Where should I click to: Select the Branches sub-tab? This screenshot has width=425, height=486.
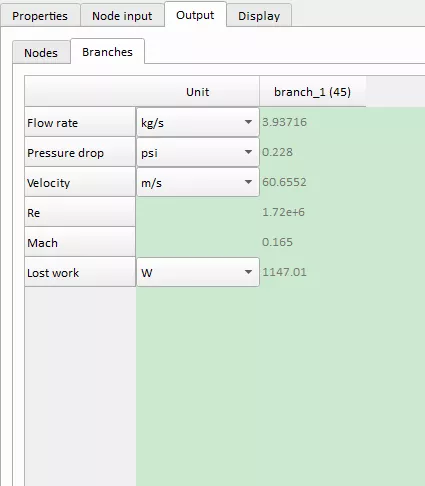coord(107,52)
